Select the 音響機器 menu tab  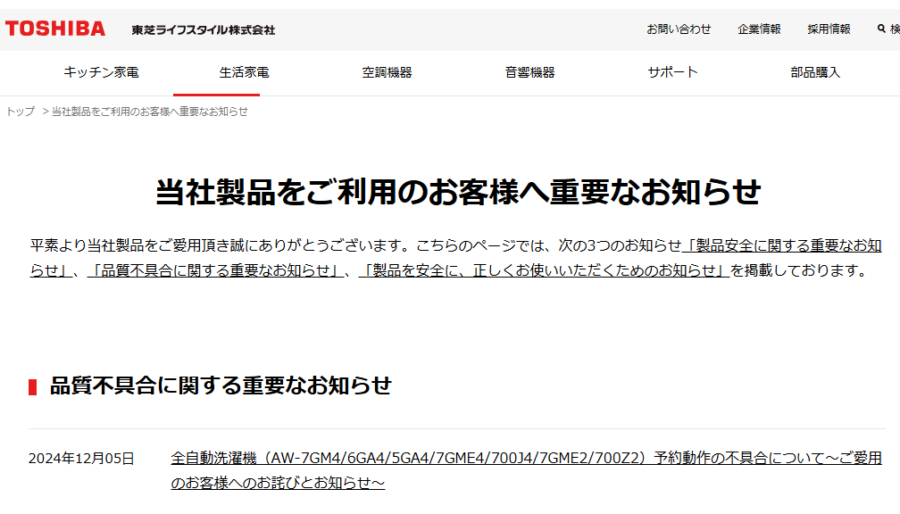coord(530,72)
